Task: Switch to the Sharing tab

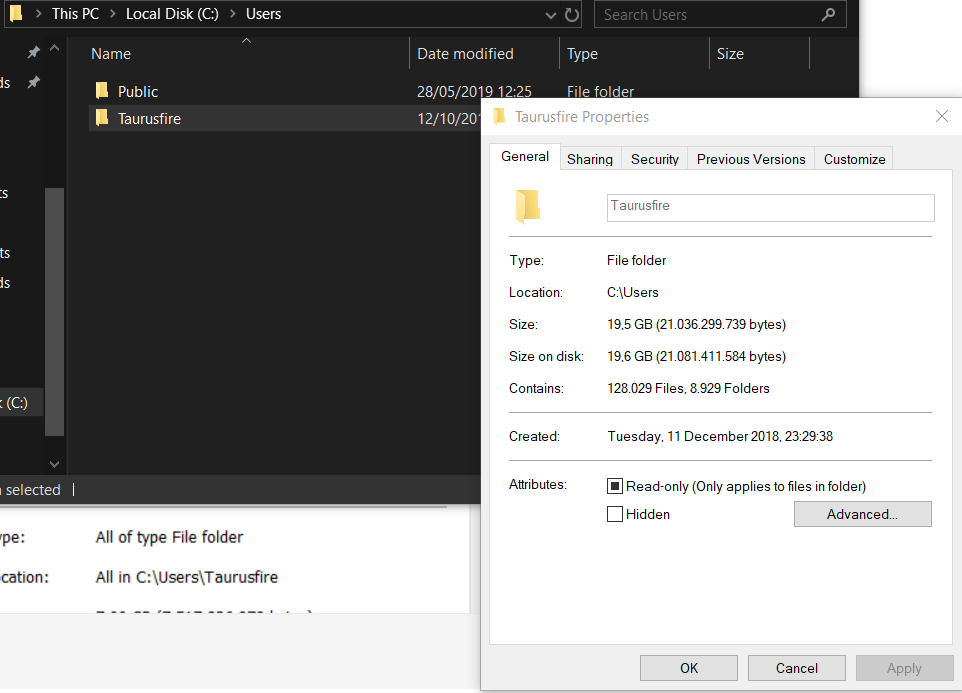Action: click(x=590, y=159)
